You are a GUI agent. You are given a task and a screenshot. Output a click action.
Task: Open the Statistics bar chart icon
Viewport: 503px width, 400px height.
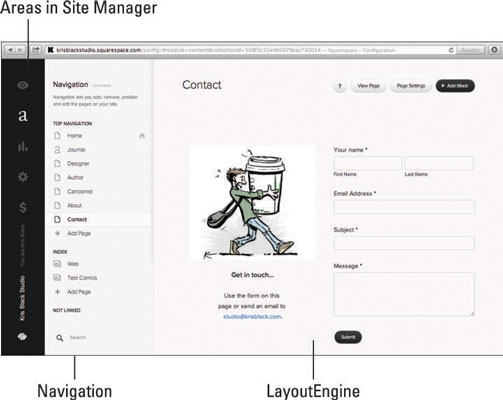(x=23, y=146)
